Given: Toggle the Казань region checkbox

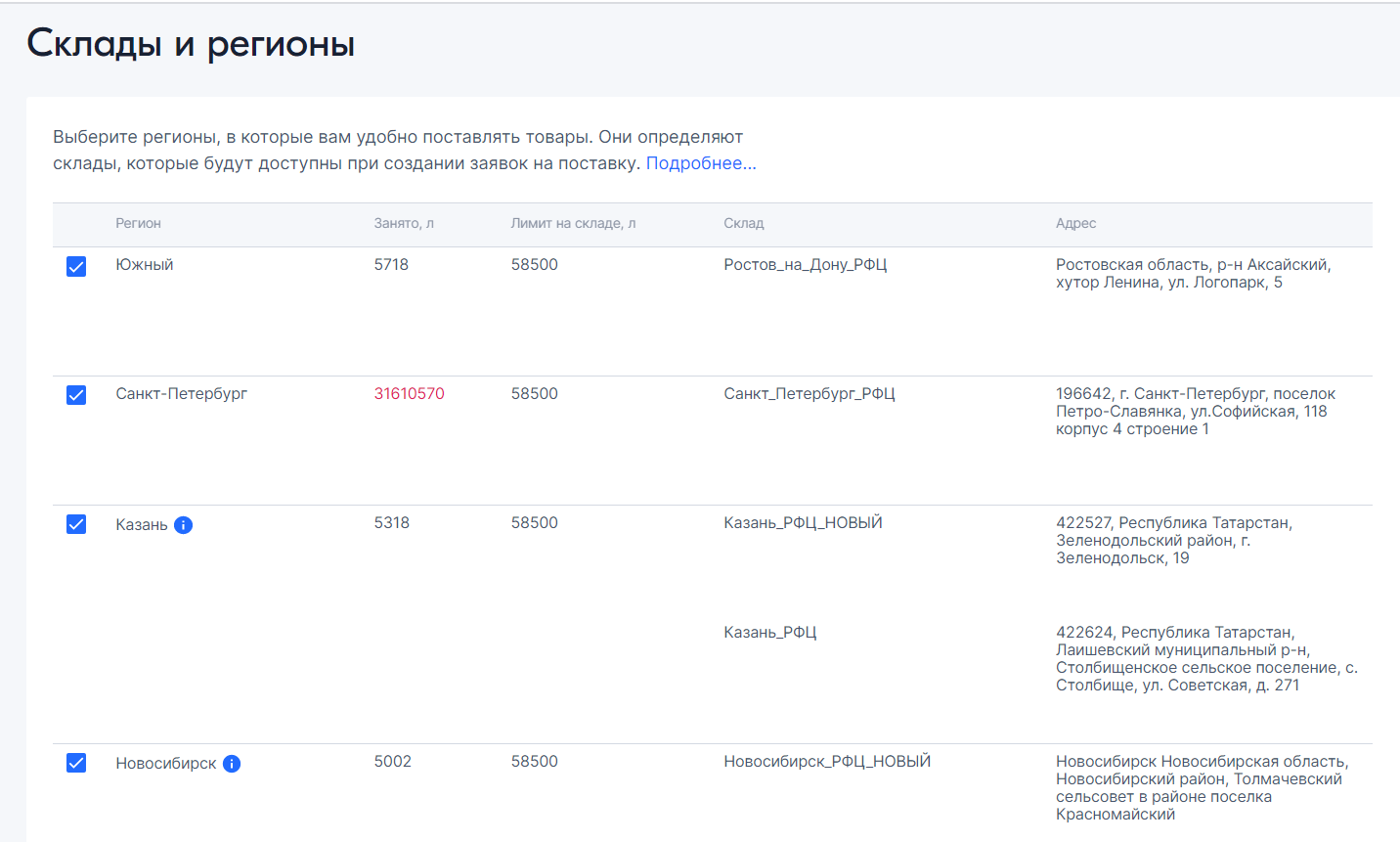Looking at the screenshot, I should [76, 524].
